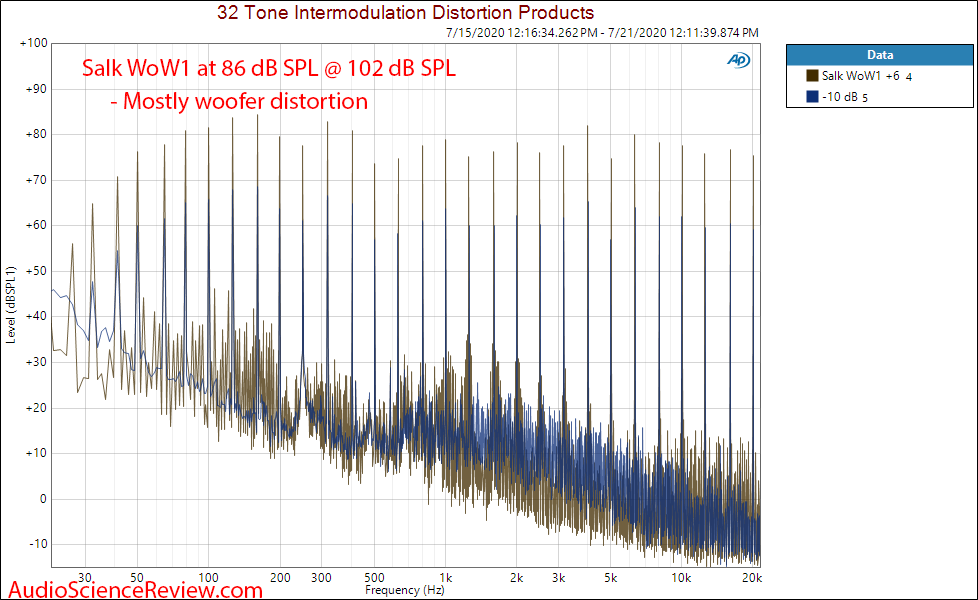Click the '+50' level axis tick label

36,271
